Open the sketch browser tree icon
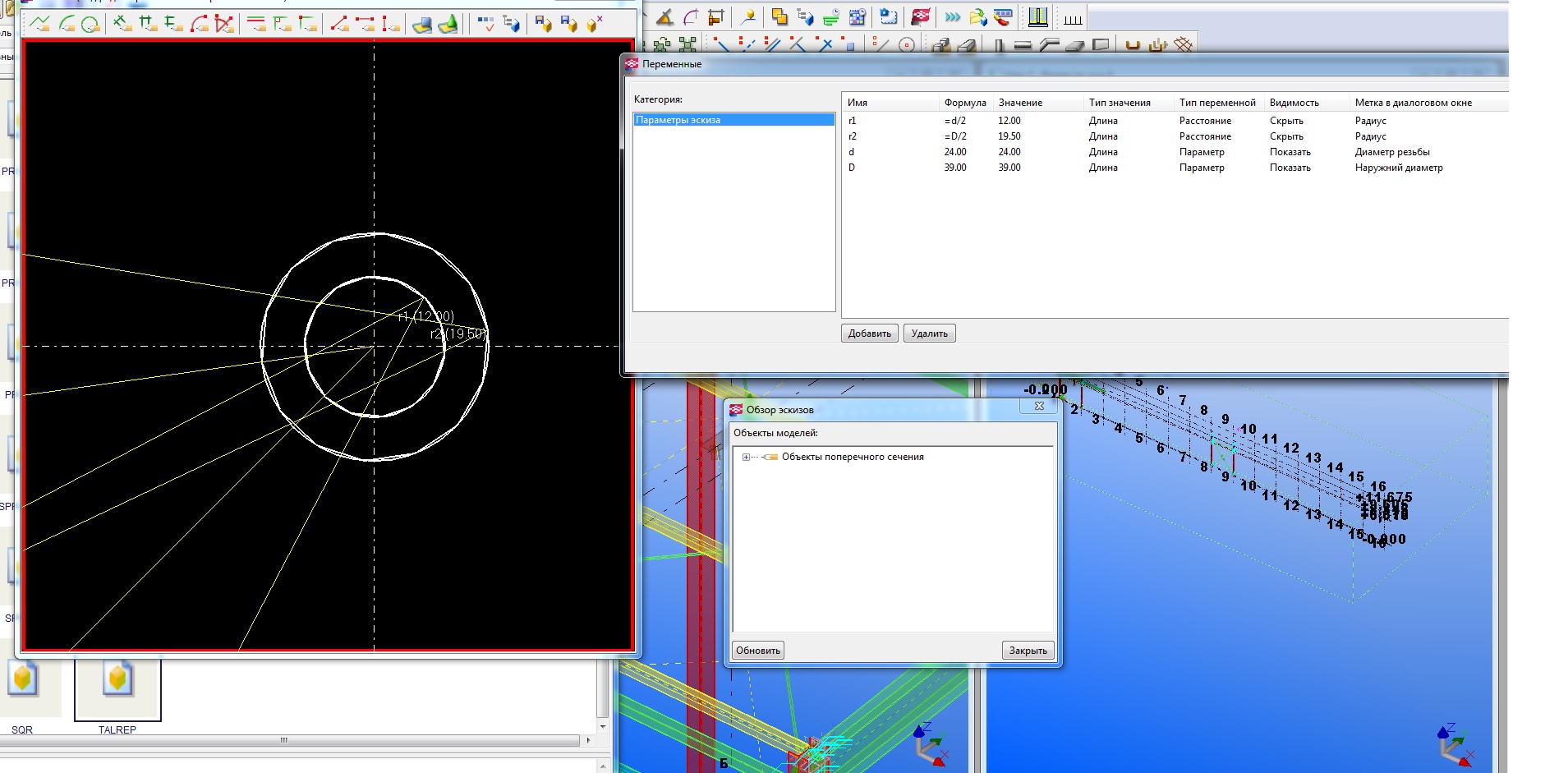The height and width of the screenshot is (773, 1568). point(511,24)
